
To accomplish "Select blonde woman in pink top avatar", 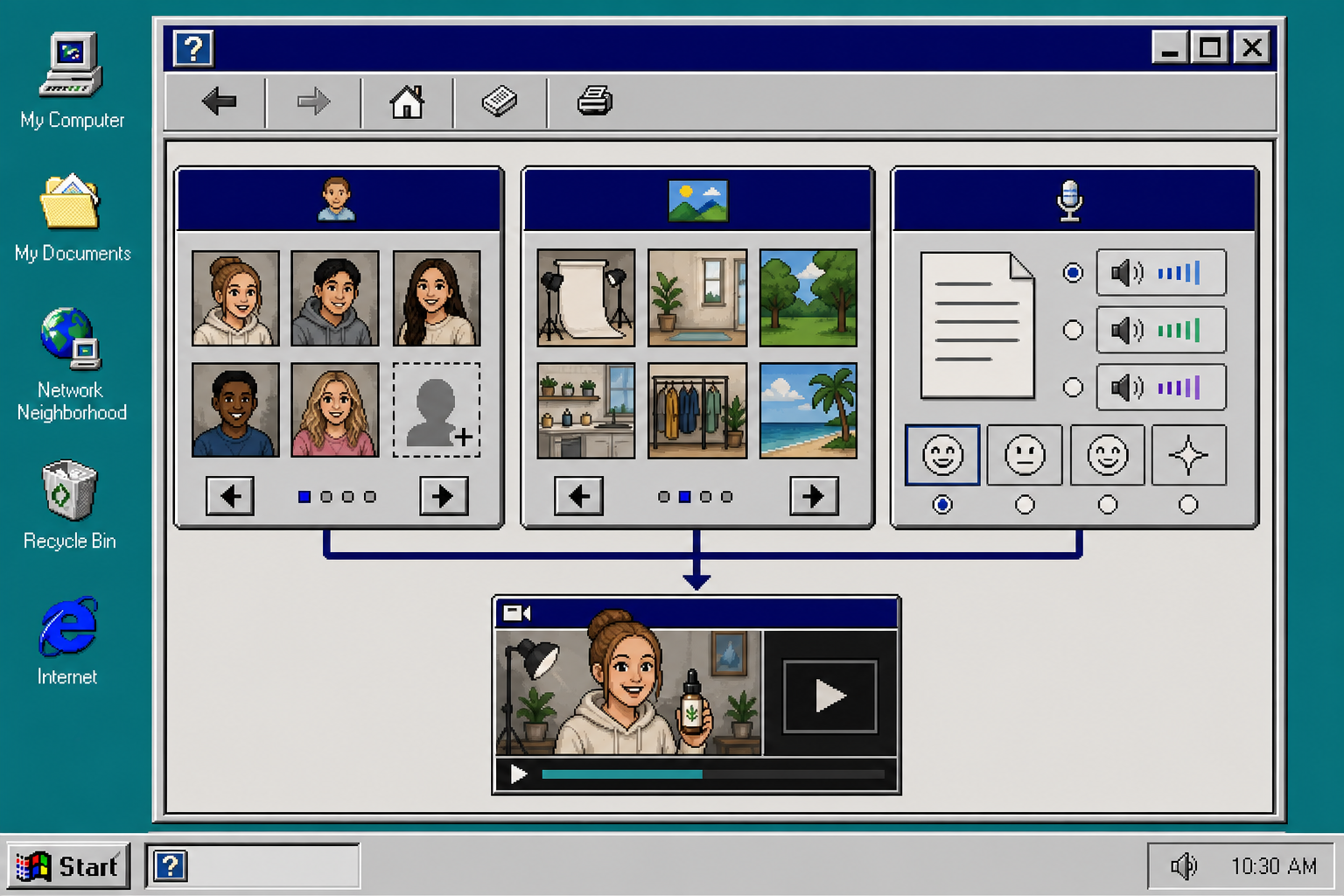I will click(335, 409).
